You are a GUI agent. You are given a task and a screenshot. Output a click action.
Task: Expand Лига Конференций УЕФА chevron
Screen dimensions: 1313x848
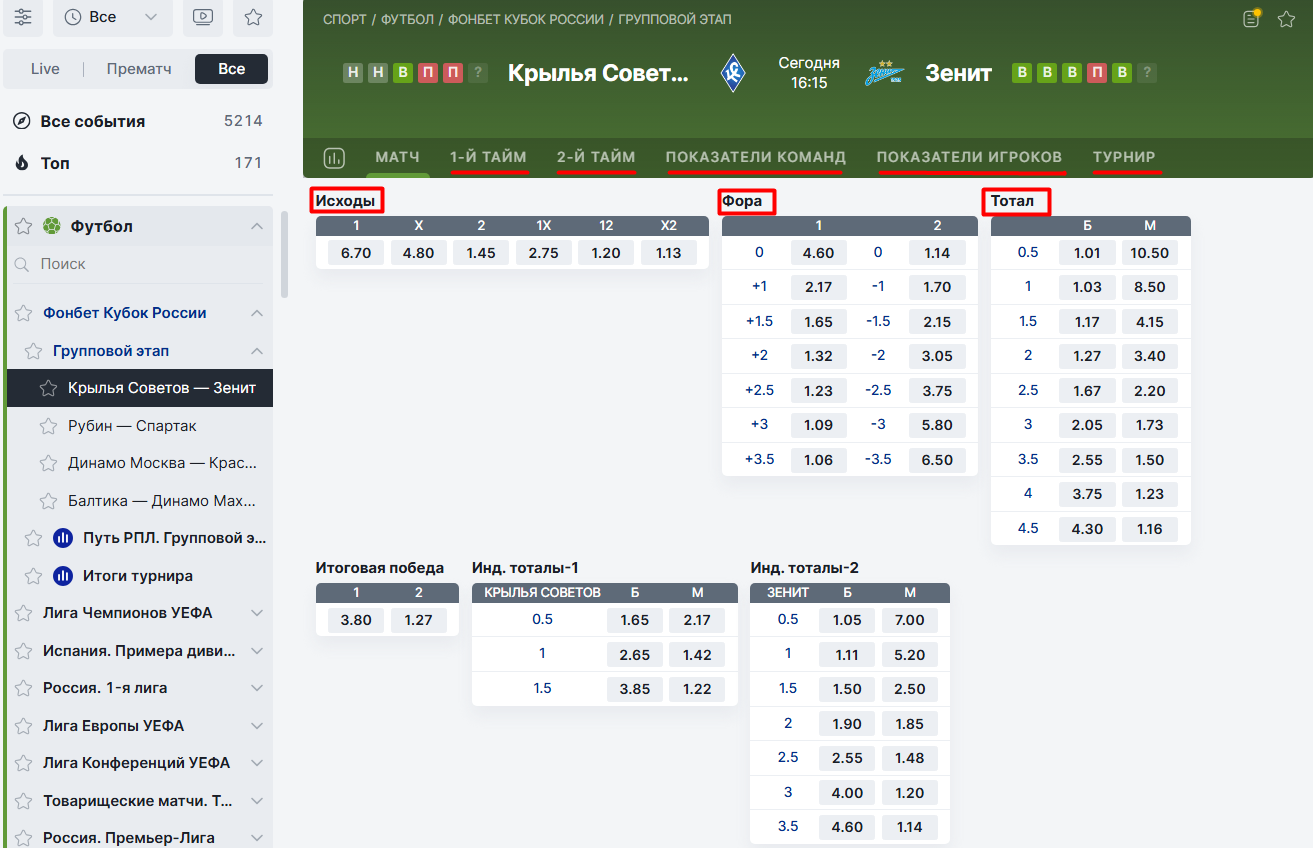coord(257,763)
